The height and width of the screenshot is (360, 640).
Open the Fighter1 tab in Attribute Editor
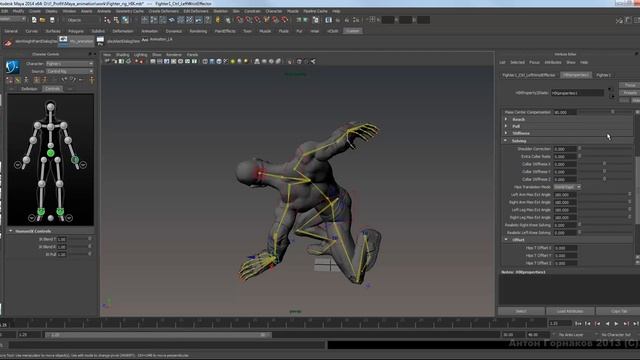(x=603, y=75)
